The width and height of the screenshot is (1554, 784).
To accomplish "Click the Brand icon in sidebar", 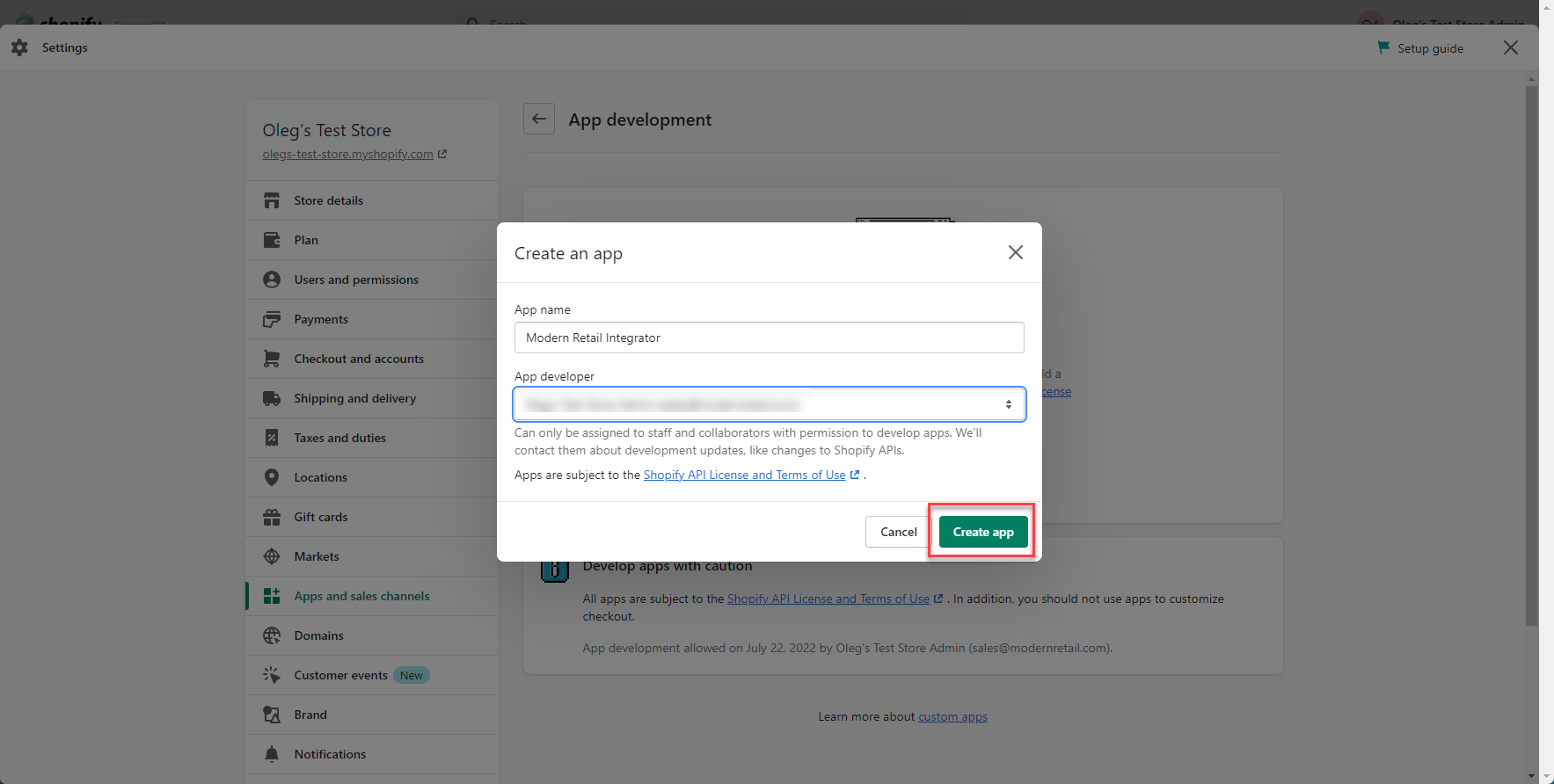I will (x=272, y=715).
